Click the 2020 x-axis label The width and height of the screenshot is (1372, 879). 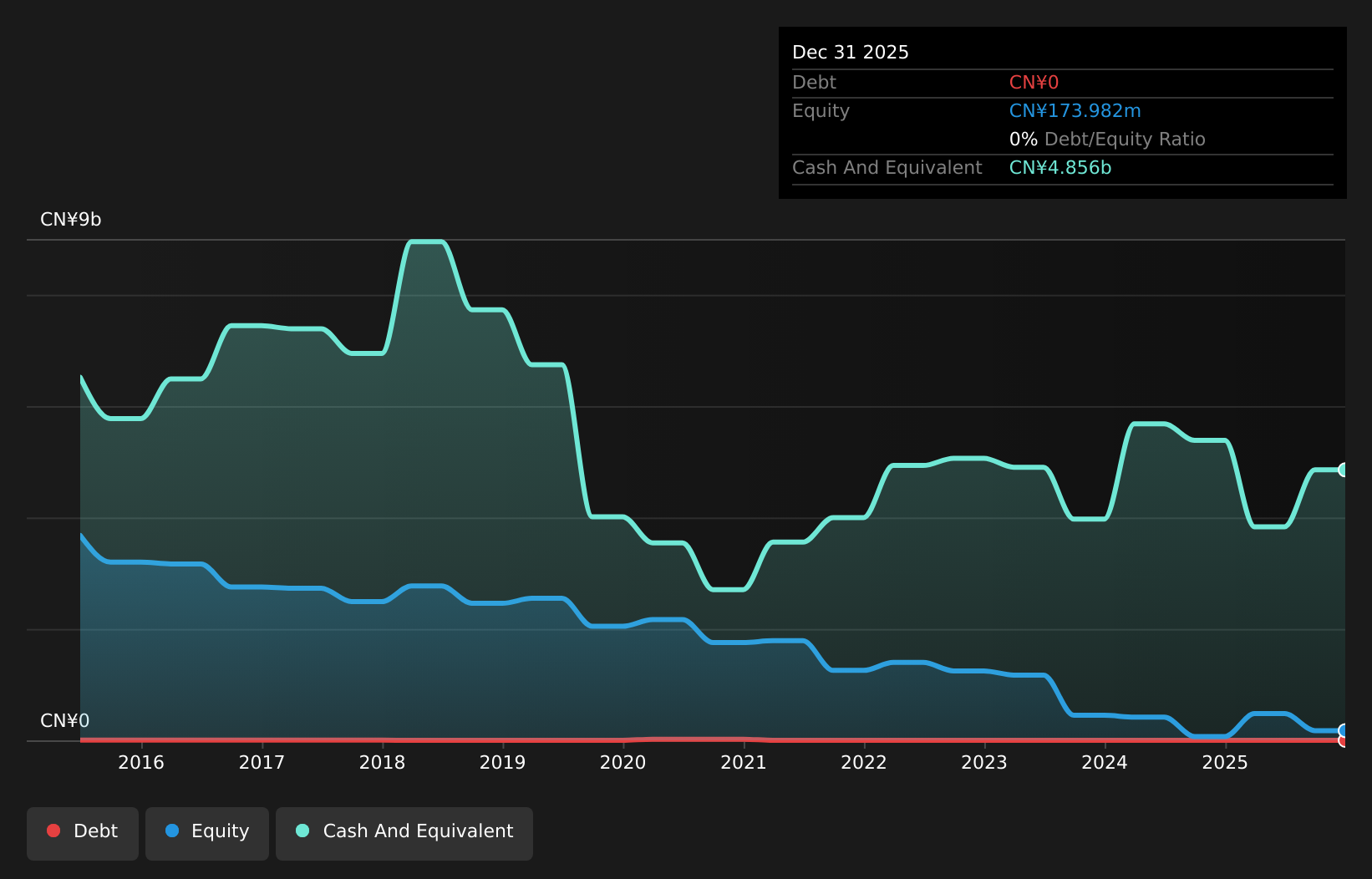pos(622,762)
